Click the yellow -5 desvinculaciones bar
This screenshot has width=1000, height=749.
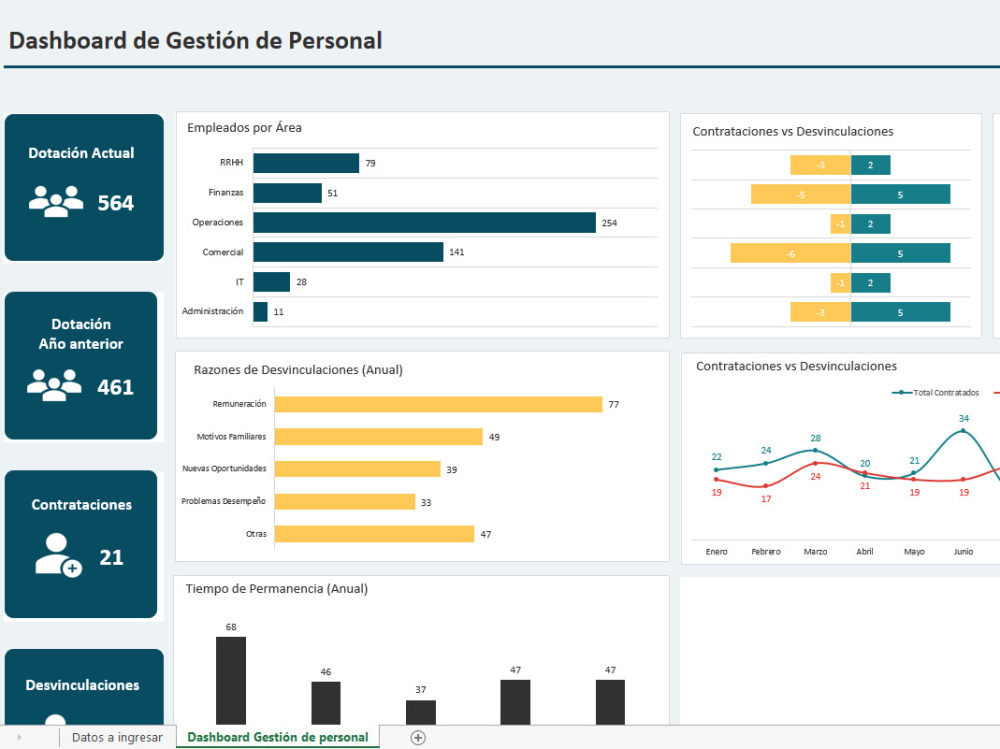(800, 194)
